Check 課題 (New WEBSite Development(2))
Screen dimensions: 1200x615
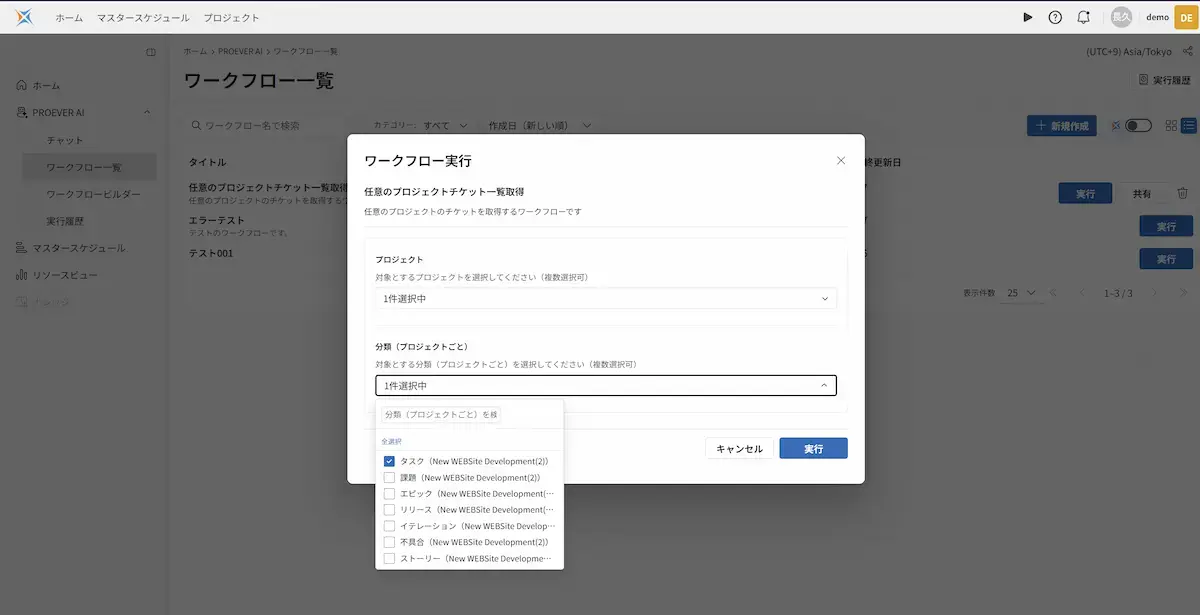389,478
